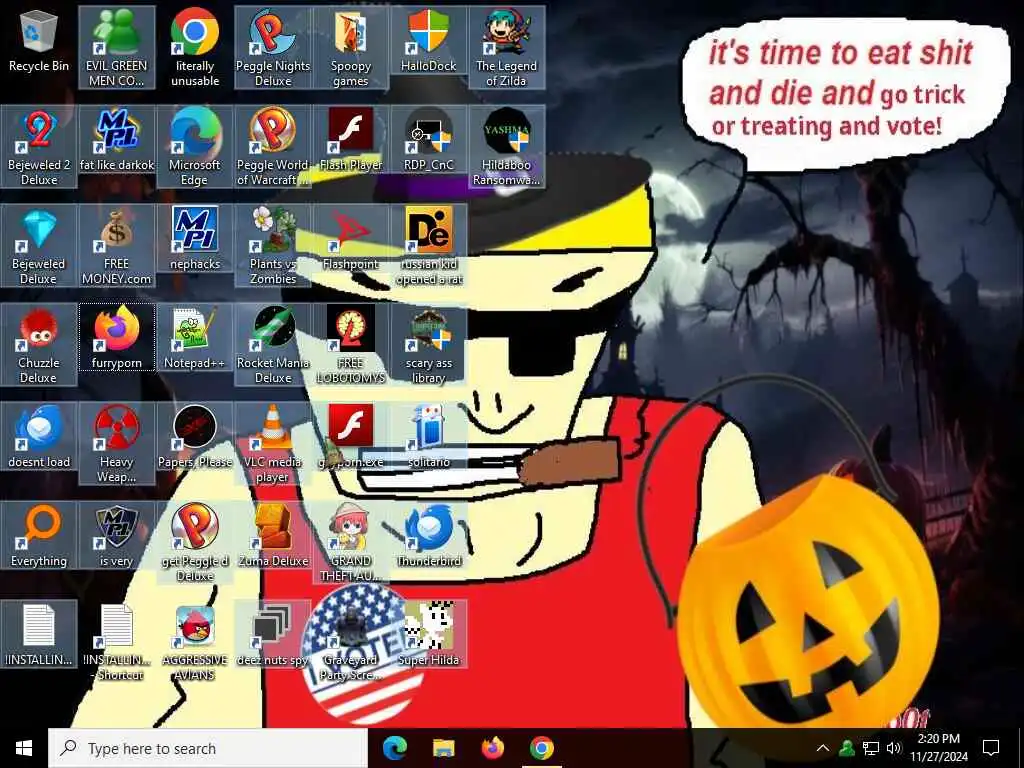This screenshot has width=1024, height=768.
Task: Expand the hidden system tray icons
Action: 823,748
